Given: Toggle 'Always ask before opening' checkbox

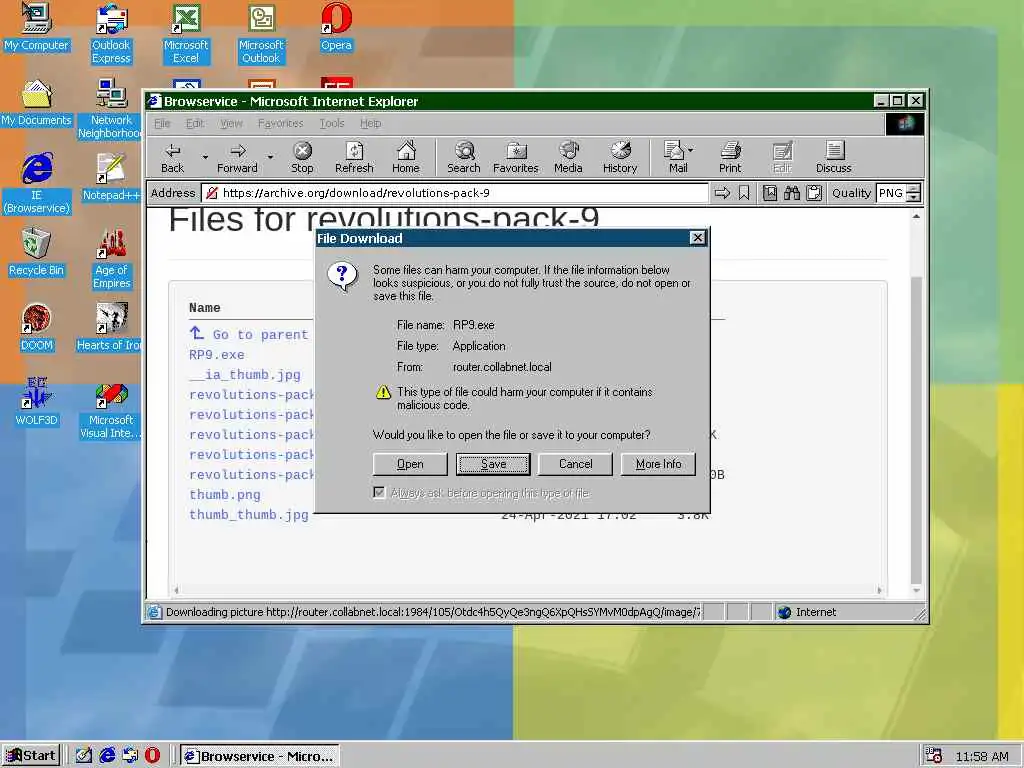Looking at the screenshot, I should [x=379, y=492].
